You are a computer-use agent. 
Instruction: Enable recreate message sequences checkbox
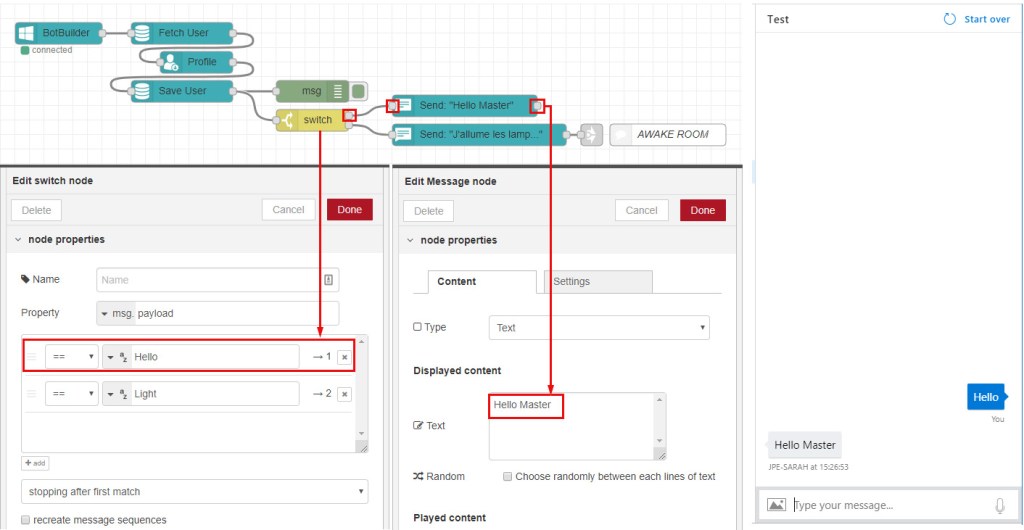[x=26, y=520]
